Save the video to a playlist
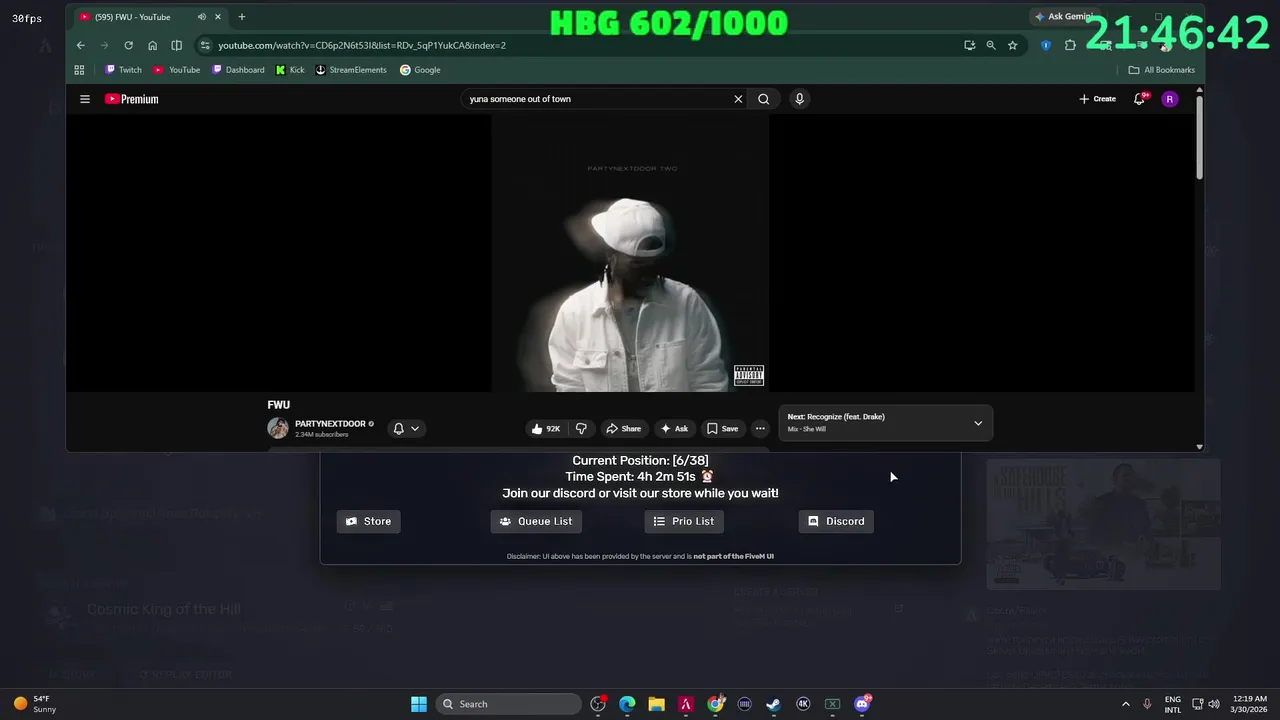Image resolution: width=1280 pixels, height=720 pixels. click(722, 428)
